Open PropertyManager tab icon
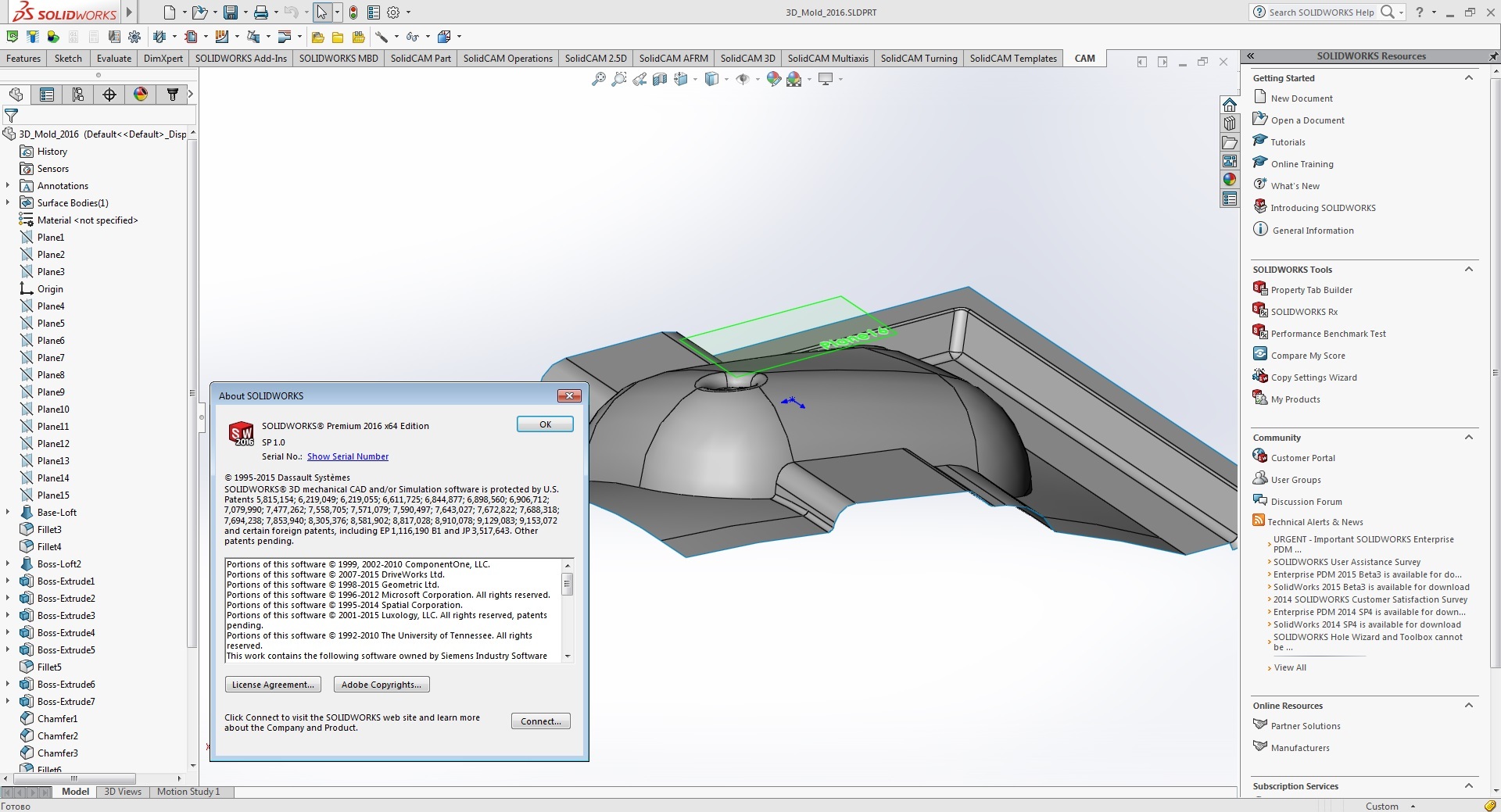 tap(47, 95)
